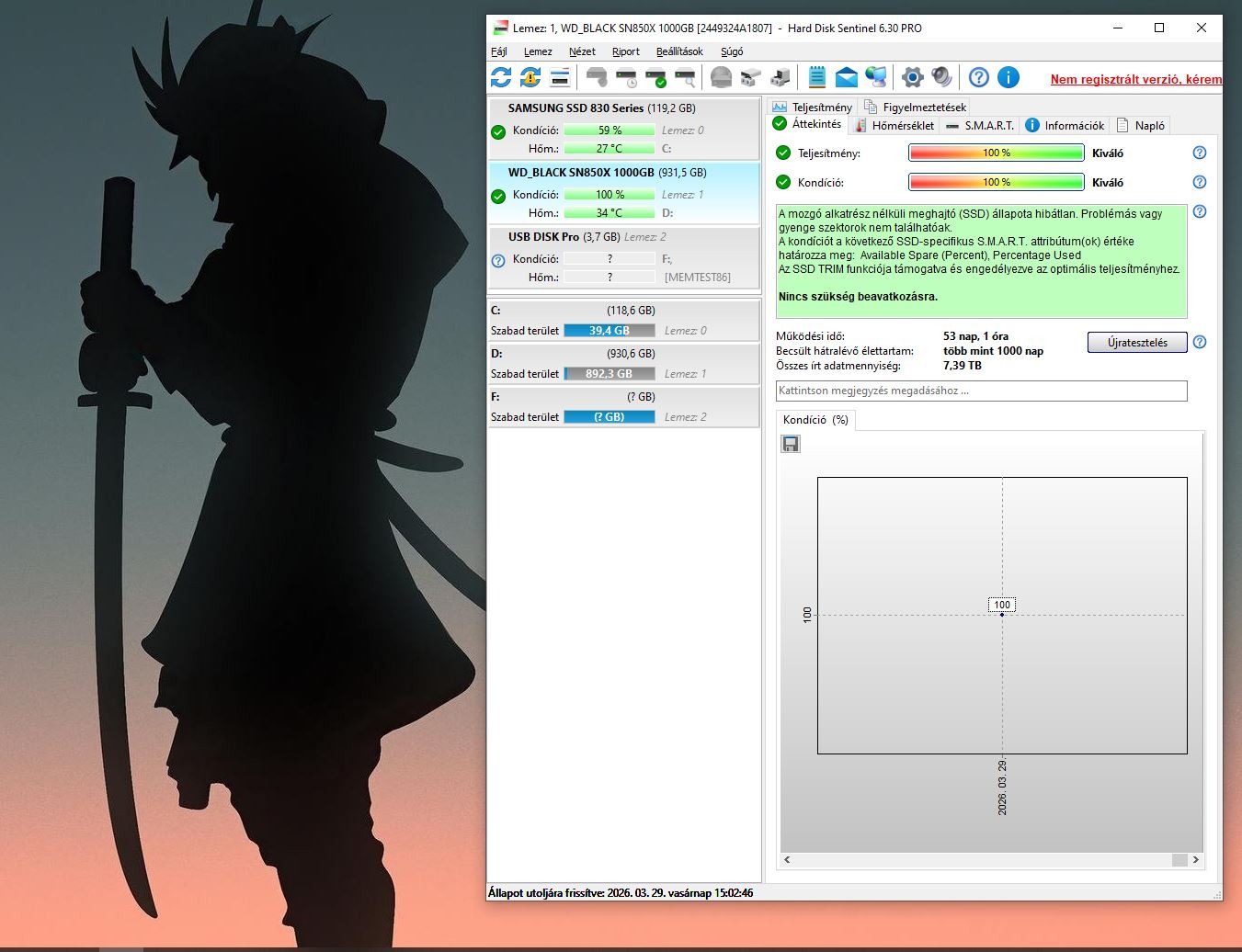The height and width of the screenshot is (952, 1242).
Task: Click the globe and monitor network icon
Action: point(876,77)
